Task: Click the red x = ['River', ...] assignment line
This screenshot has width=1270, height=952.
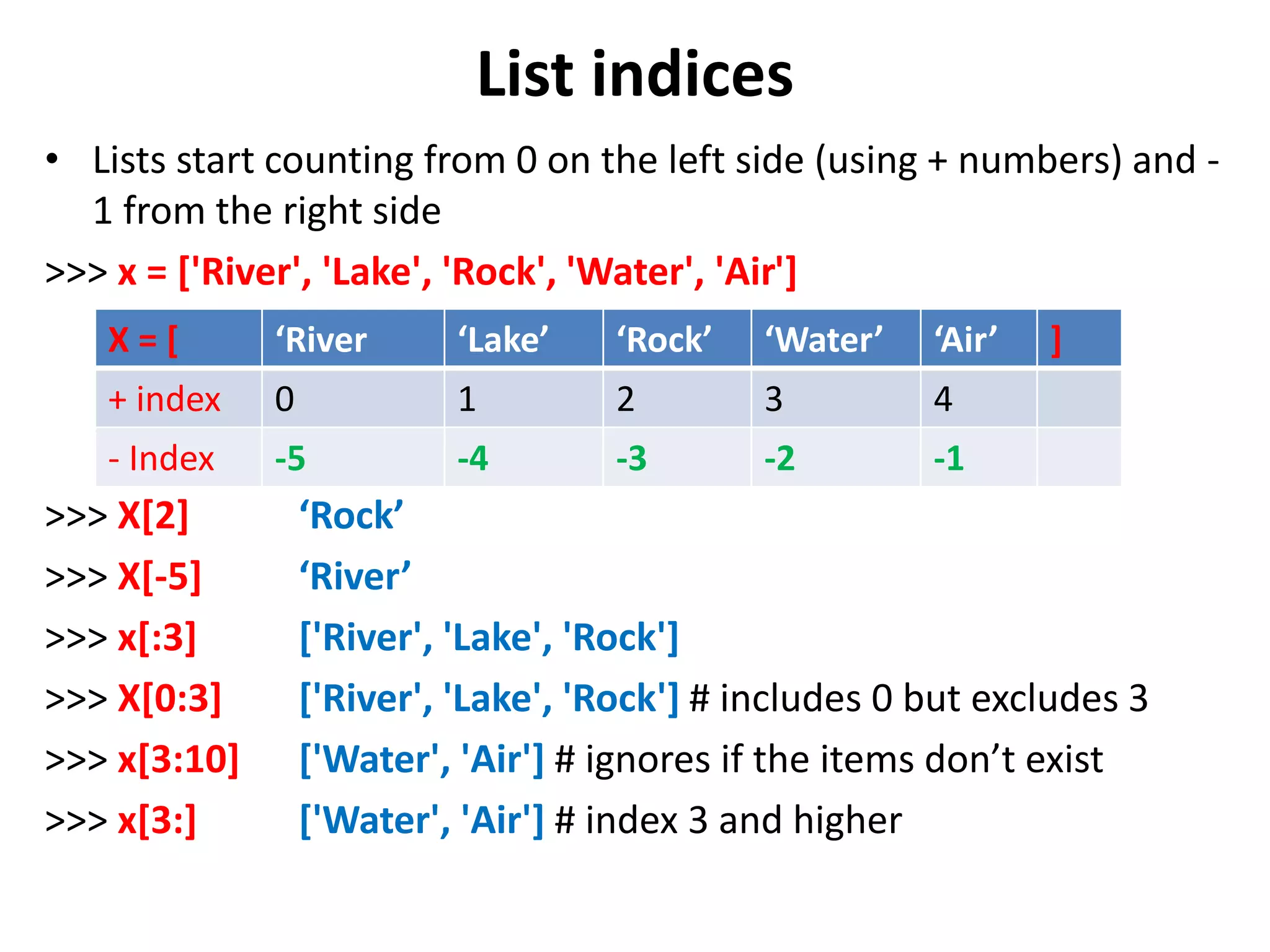Action: point(456,272)
